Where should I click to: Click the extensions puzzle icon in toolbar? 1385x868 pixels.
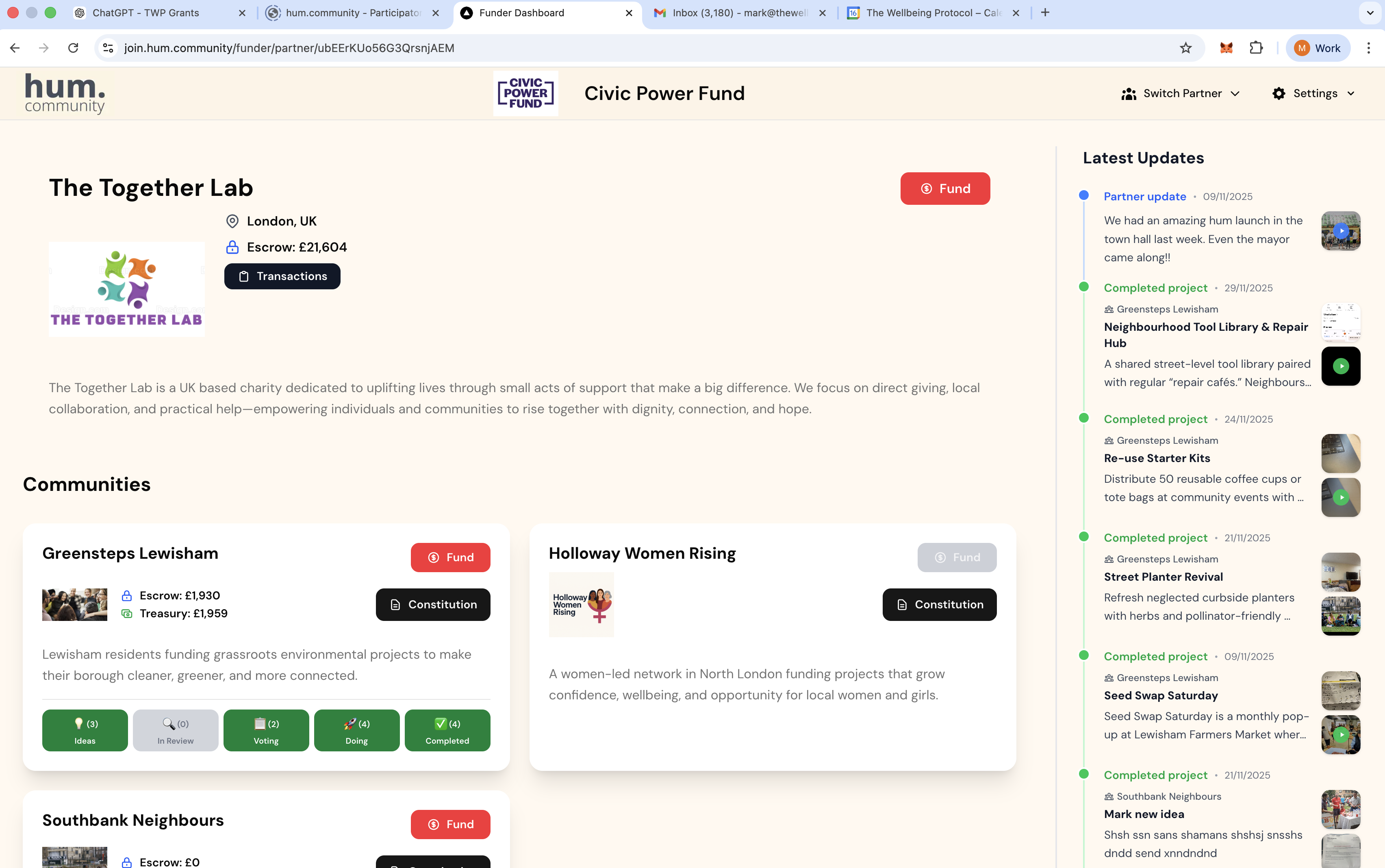1257,48
